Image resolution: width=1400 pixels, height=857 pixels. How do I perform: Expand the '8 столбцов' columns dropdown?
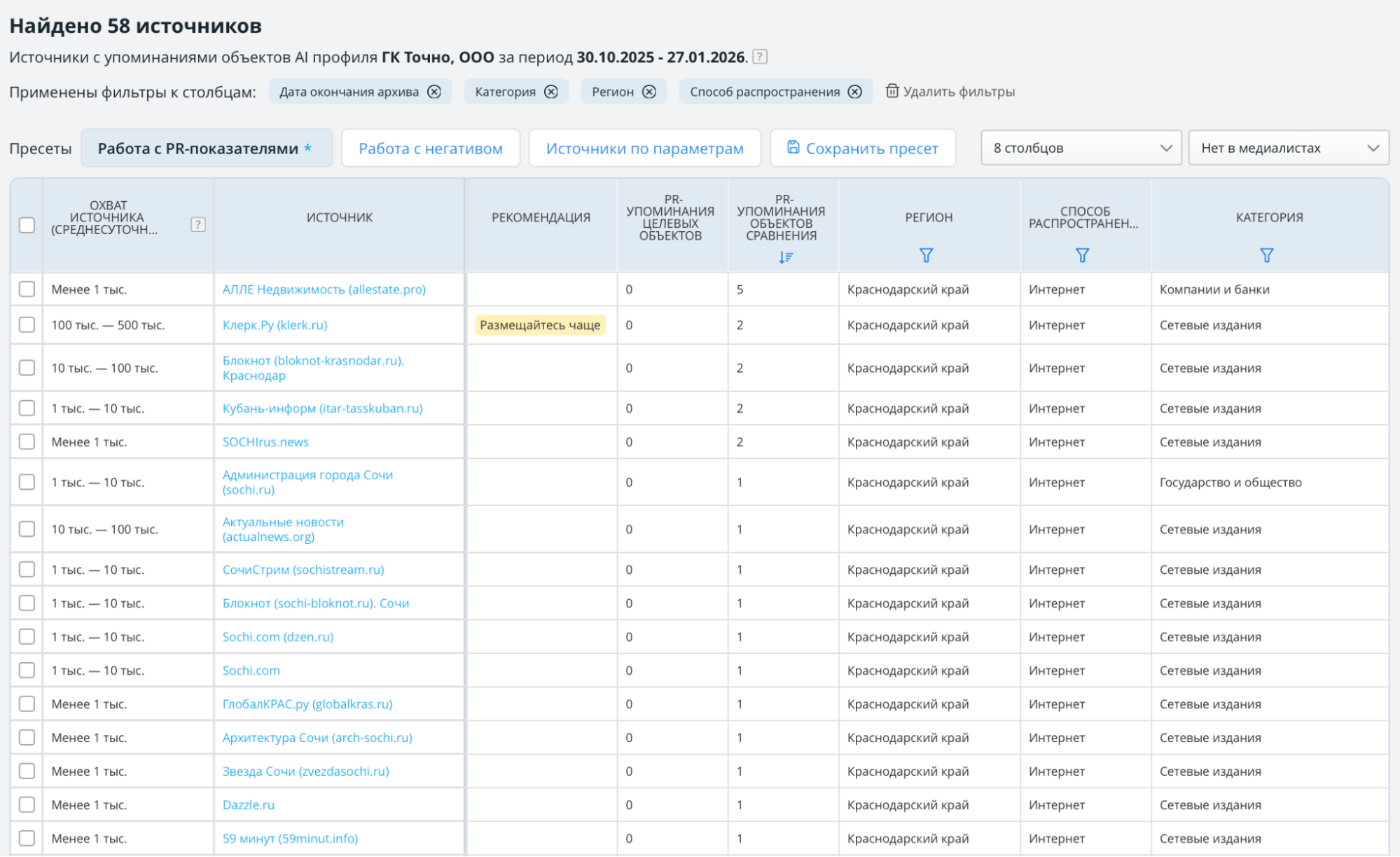click(x=1081, y=148)
